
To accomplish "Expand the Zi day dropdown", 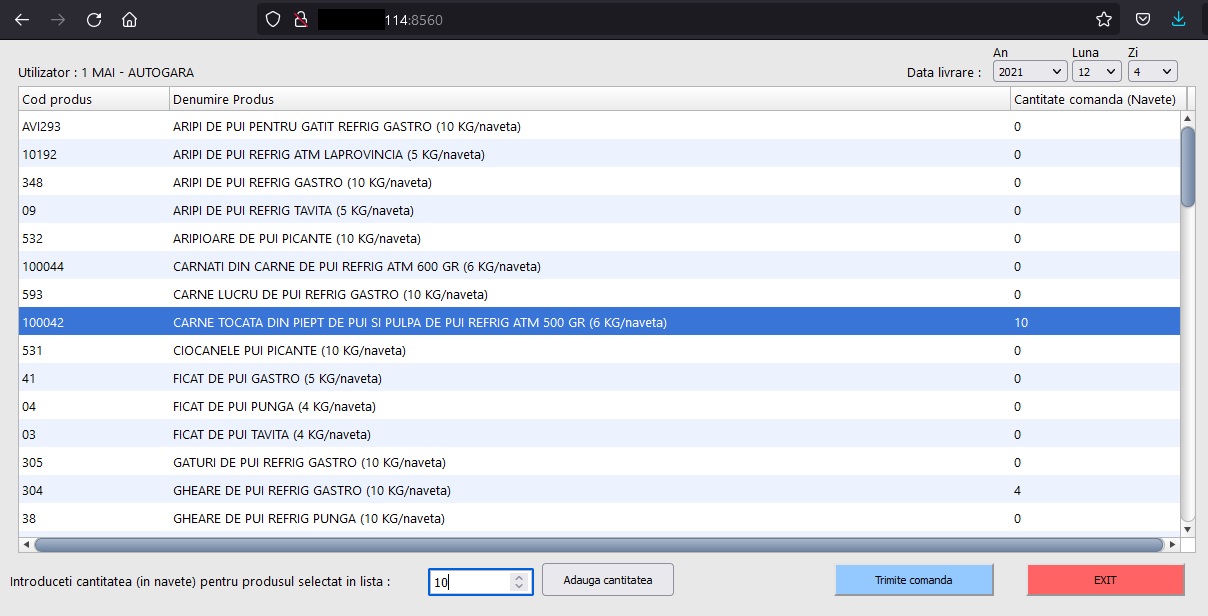I will pyautogui.click(x=1152, y=72).
